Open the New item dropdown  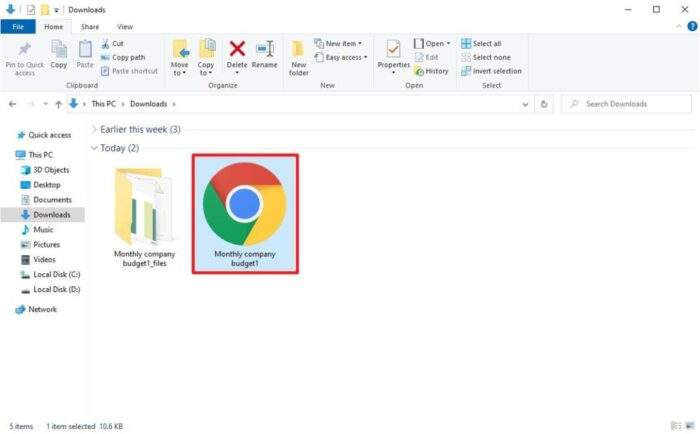338,44
